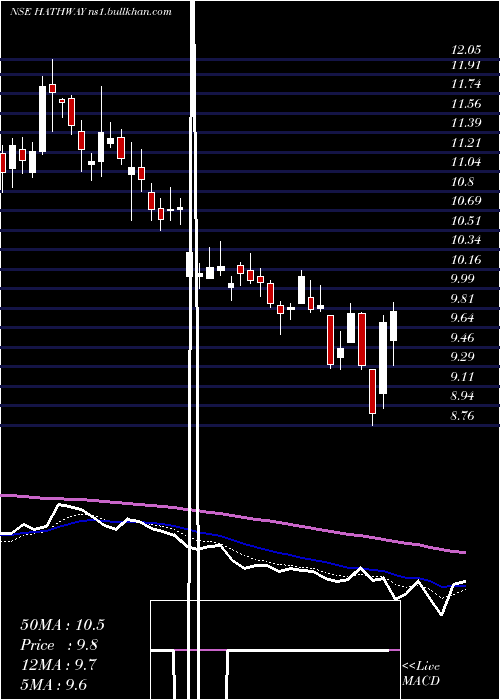Click the 10.8 price axis label
This screenshot has width=500, height=700.
click(x=463, y=181)
